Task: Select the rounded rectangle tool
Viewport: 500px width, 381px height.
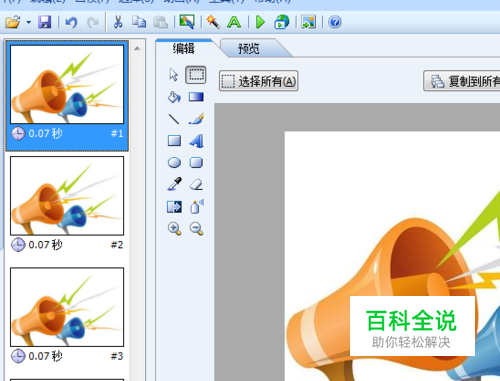Action: (196, 163)
